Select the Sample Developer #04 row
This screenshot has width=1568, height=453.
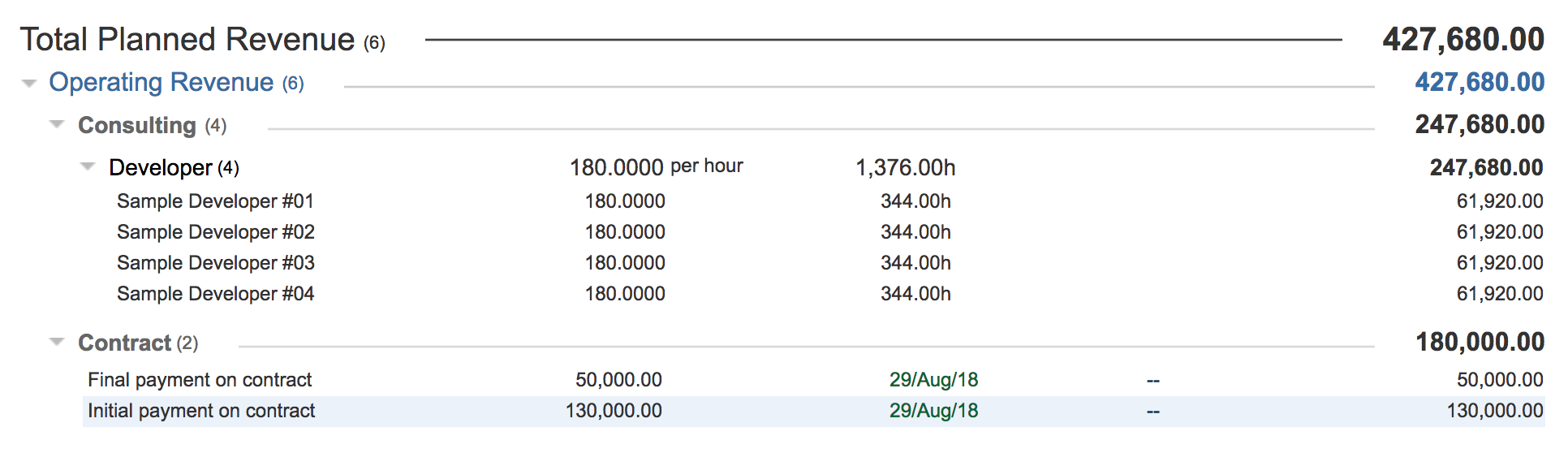pos(215,294)
